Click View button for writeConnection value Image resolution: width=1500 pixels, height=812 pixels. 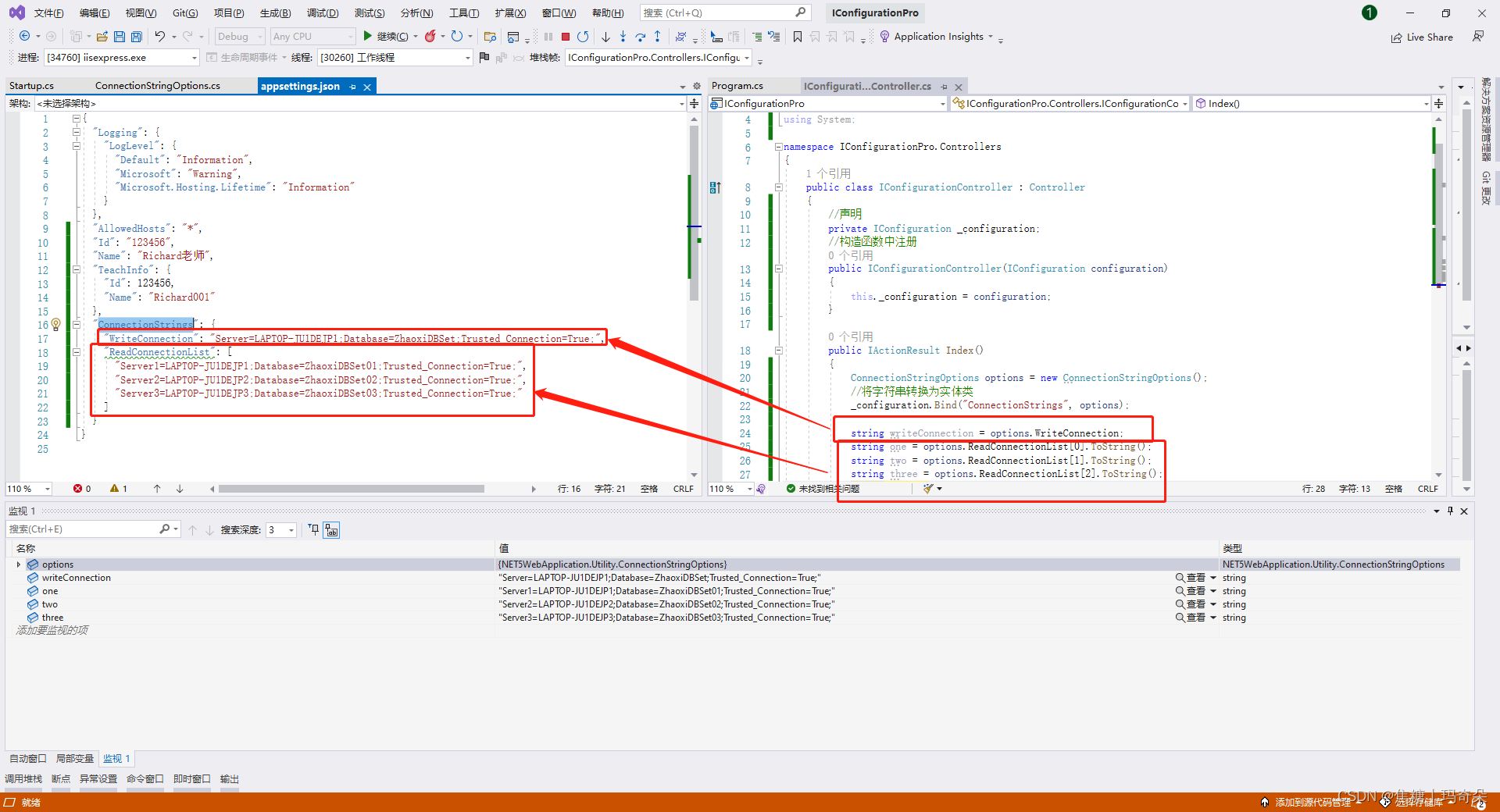tap(1190, 578)
